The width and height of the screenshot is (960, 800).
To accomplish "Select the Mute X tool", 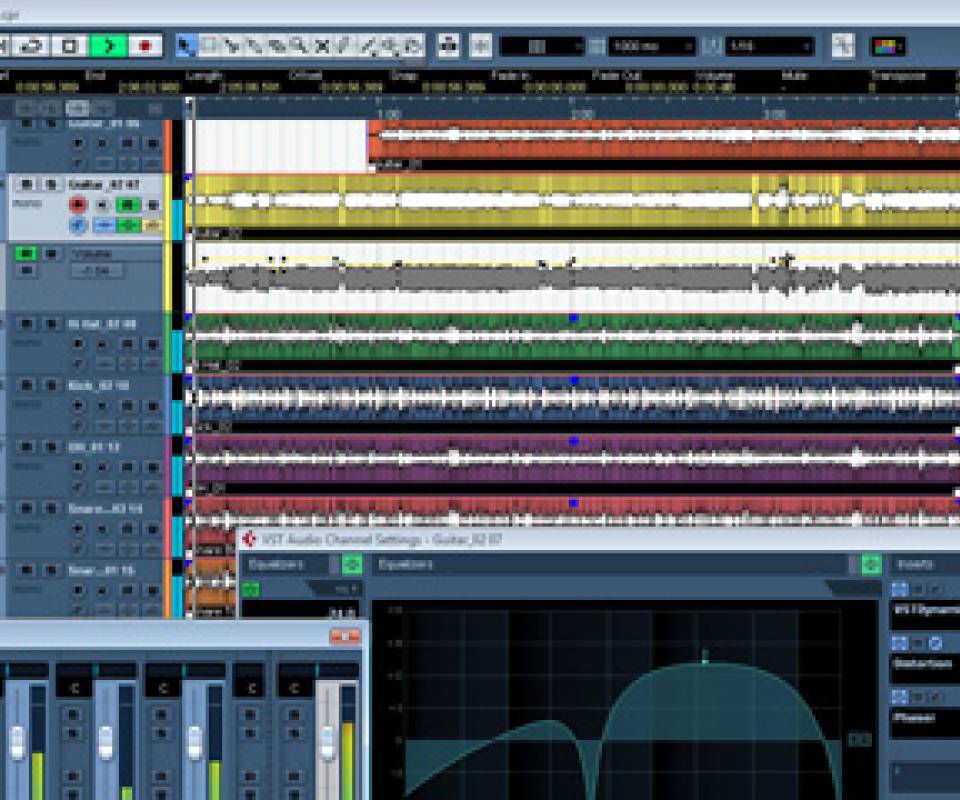I will point(321,46).
